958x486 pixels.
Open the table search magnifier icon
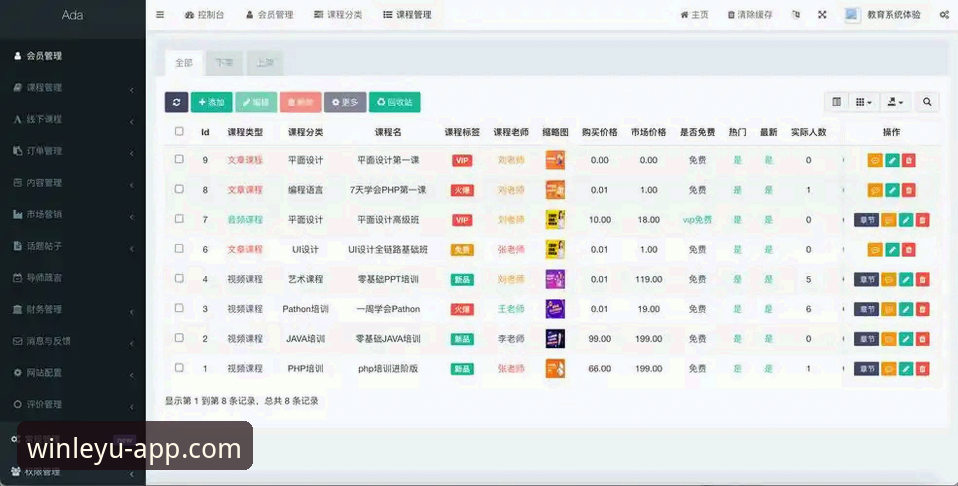927,102
